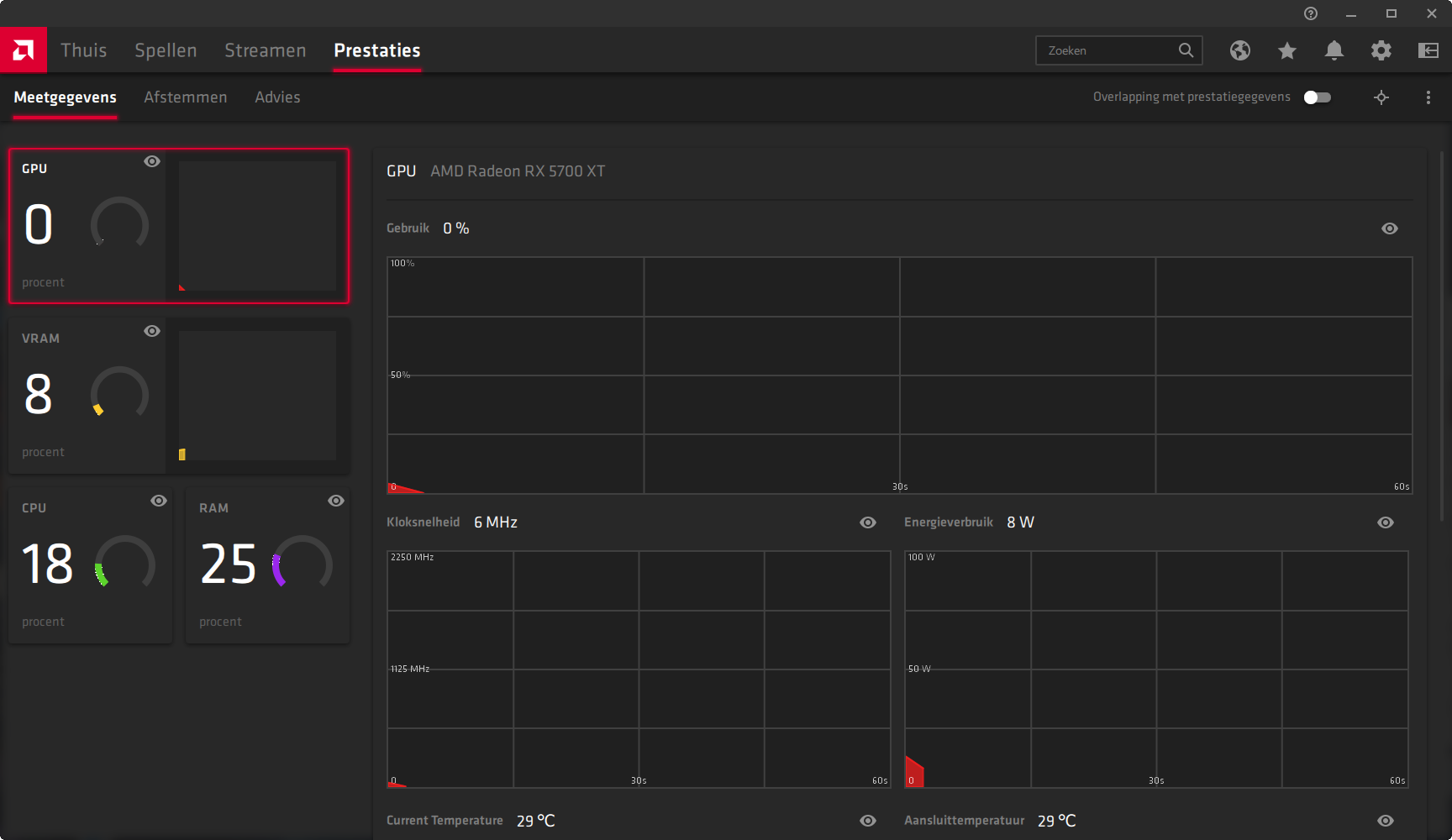Click the VRAM thumbnail mini graph

tap(257, 396)
